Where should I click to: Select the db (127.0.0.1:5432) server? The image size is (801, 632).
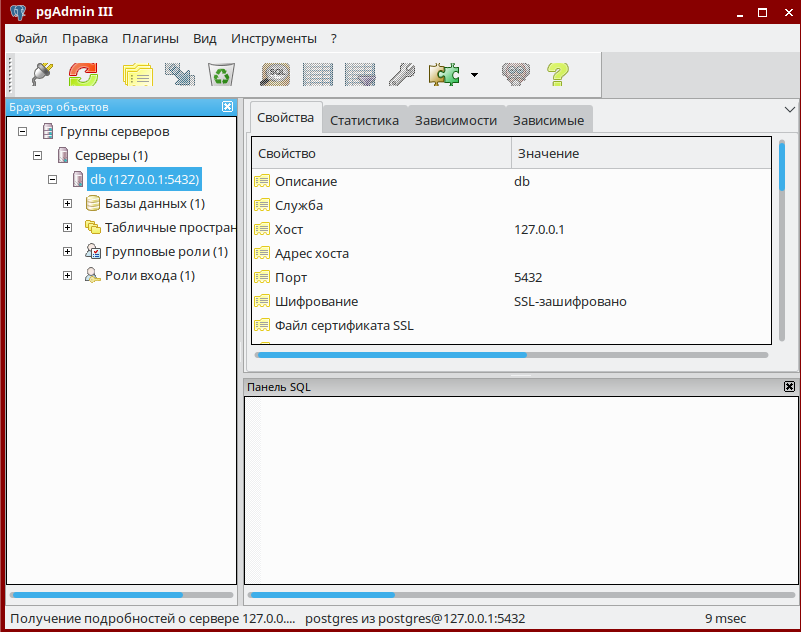145,180
